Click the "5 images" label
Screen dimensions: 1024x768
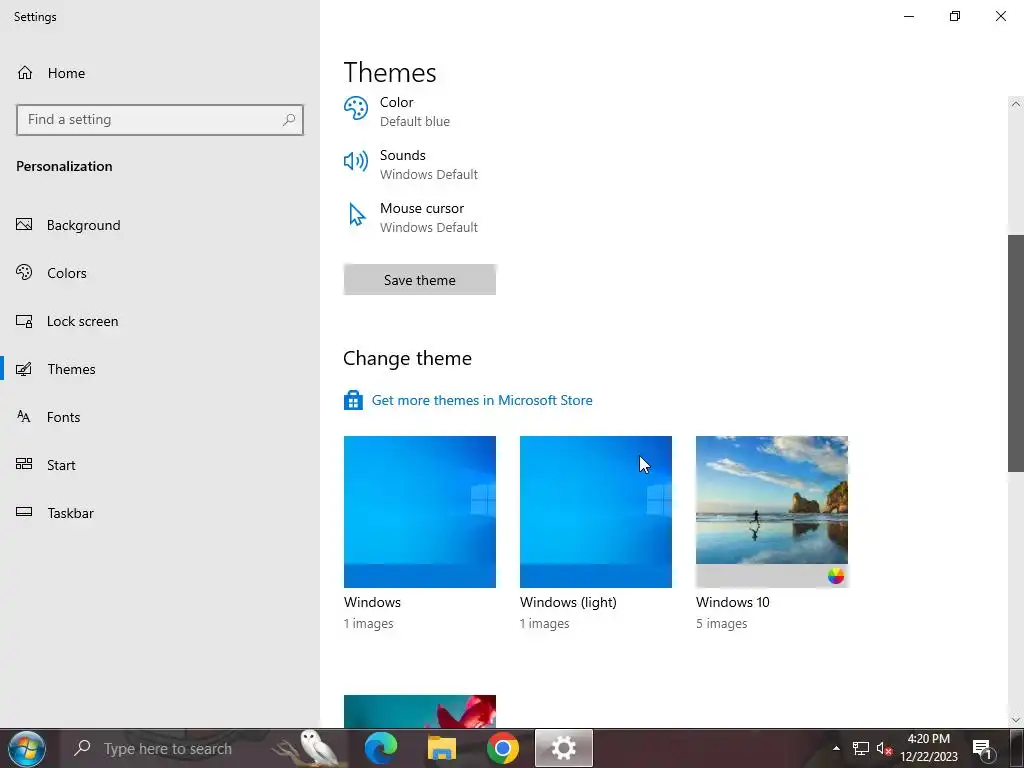tap(722, 623)
